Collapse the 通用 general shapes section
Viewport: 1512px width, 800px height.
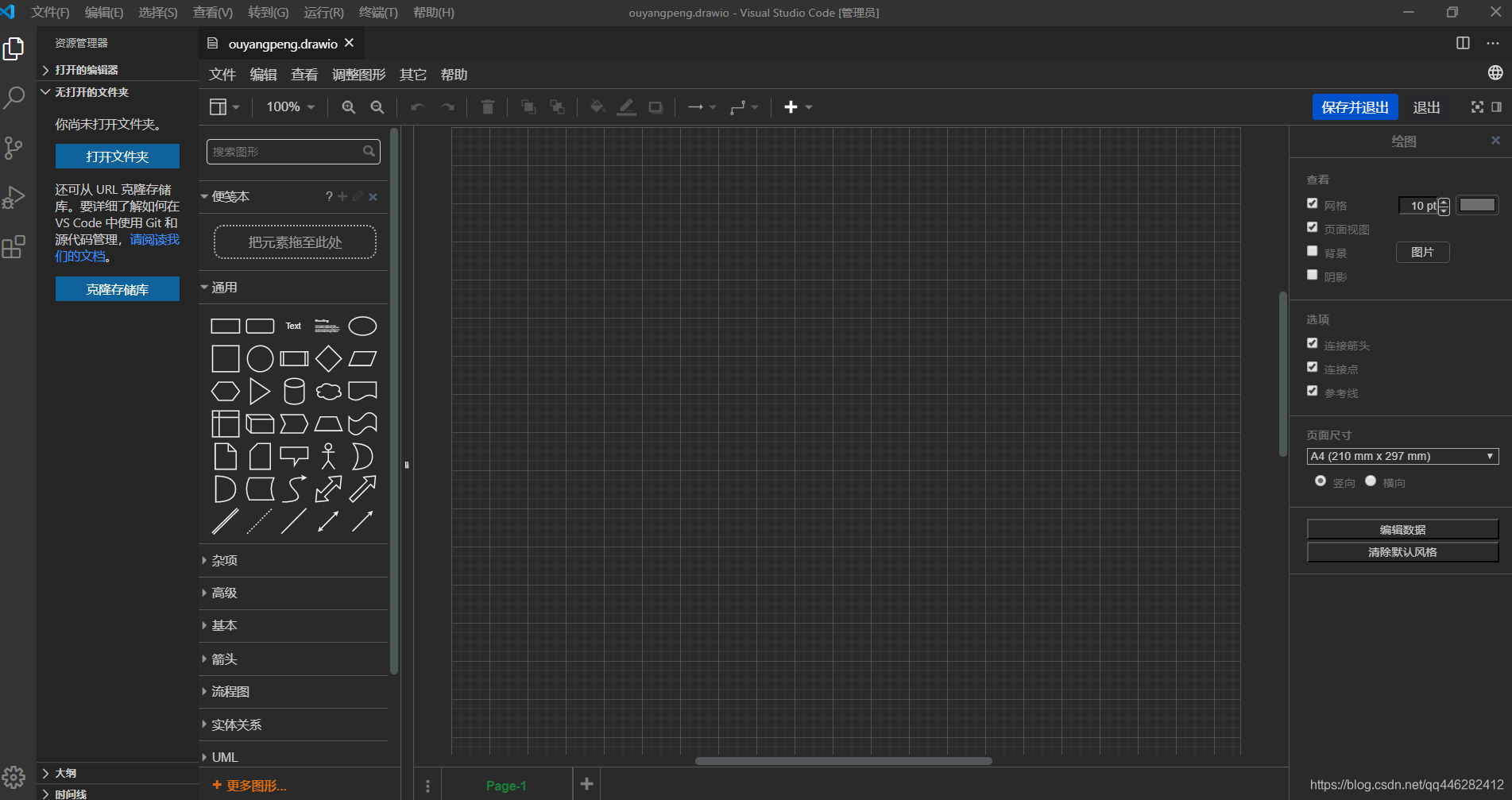pyautogui.click(x=293, y=288)
